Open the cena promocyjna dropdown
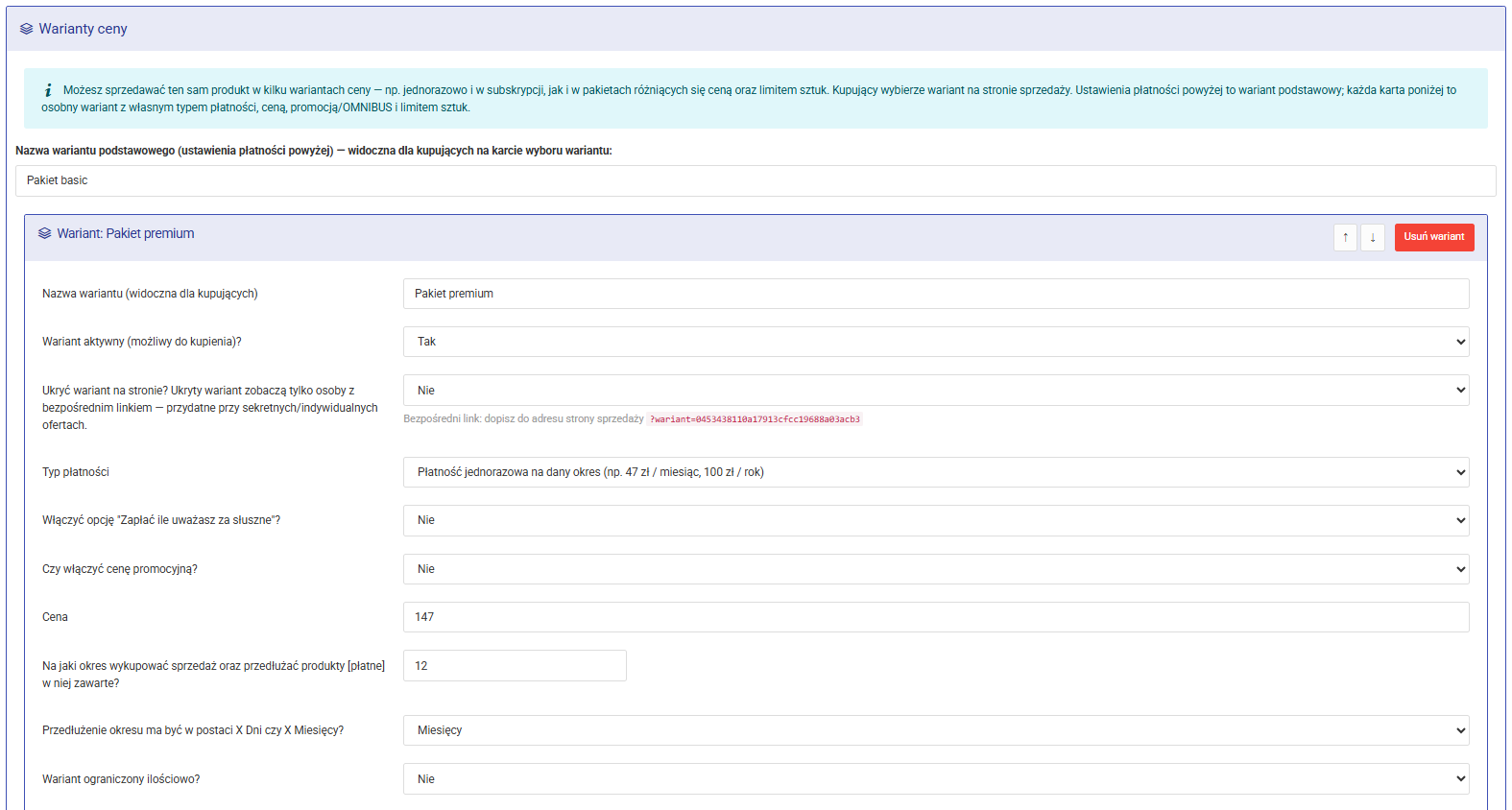1512x810 pixels. tap(936, 569)
